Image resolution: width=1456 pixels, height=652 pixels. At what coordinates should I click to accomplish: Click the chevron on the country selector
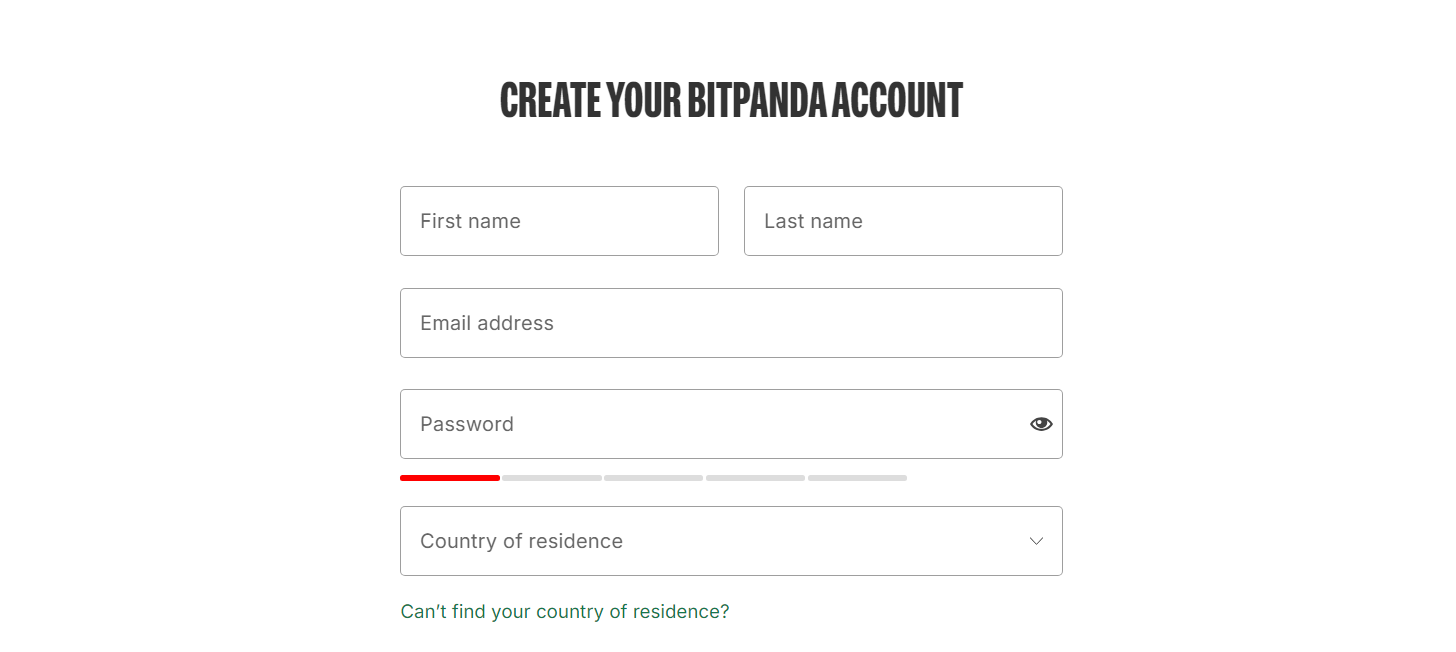click(1036, 541)
